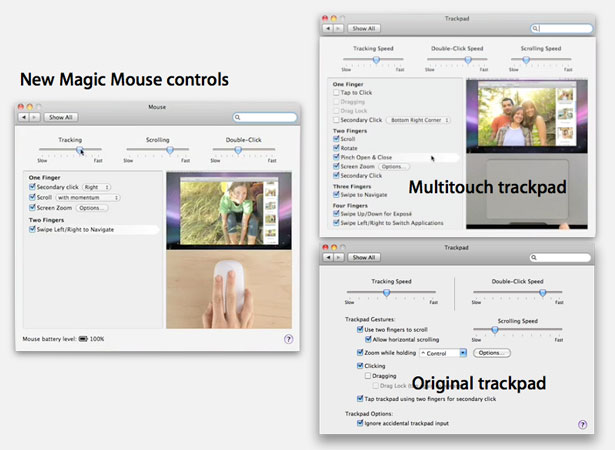Viewport: 615px width, 450px height.
Task: Click the search magnifier in Mouse window
Action: pyautogui.click(x=237, y=117)
